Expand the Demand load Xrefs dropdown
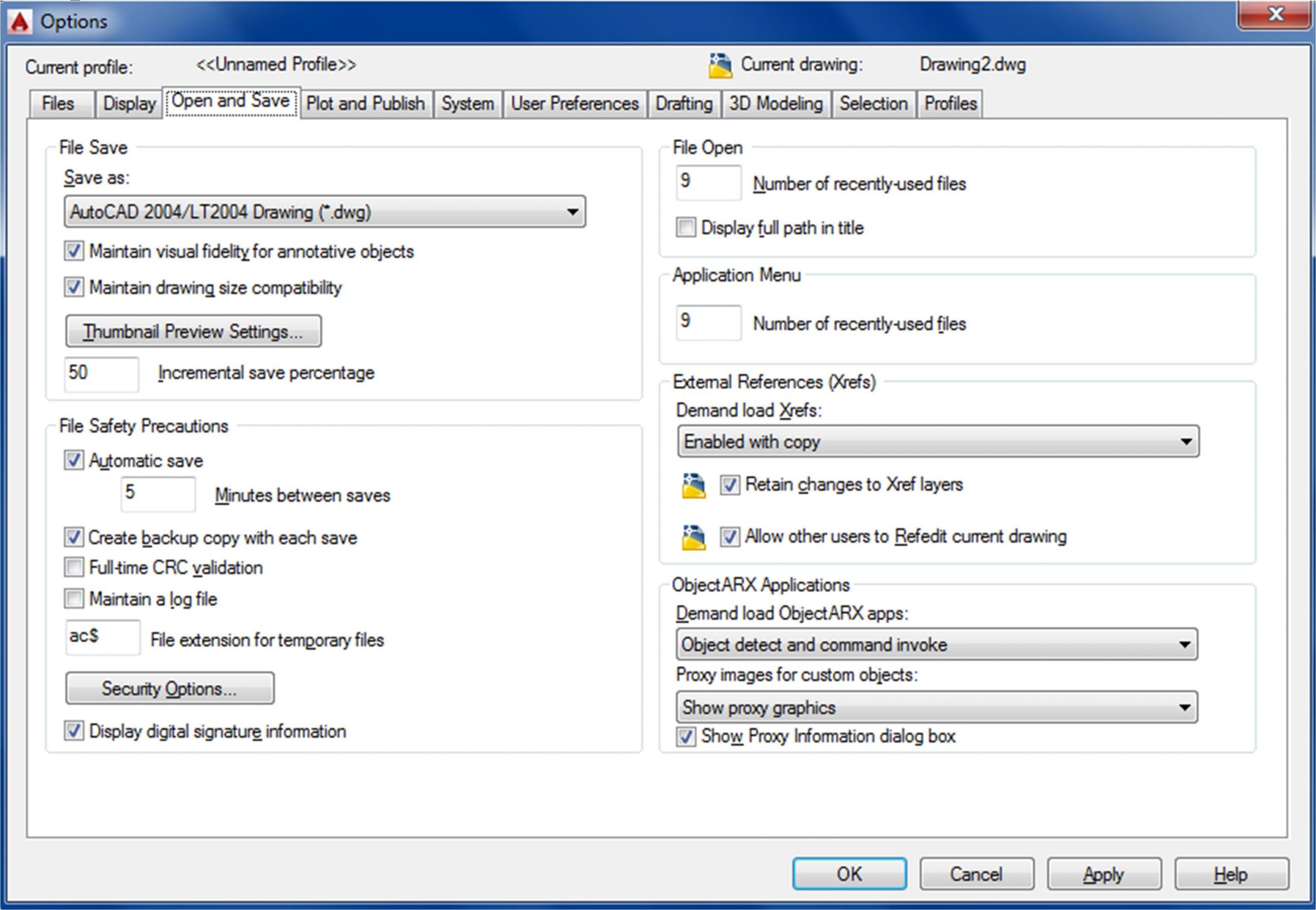The width and height of the screenshot is (1316, 910). 938,441
